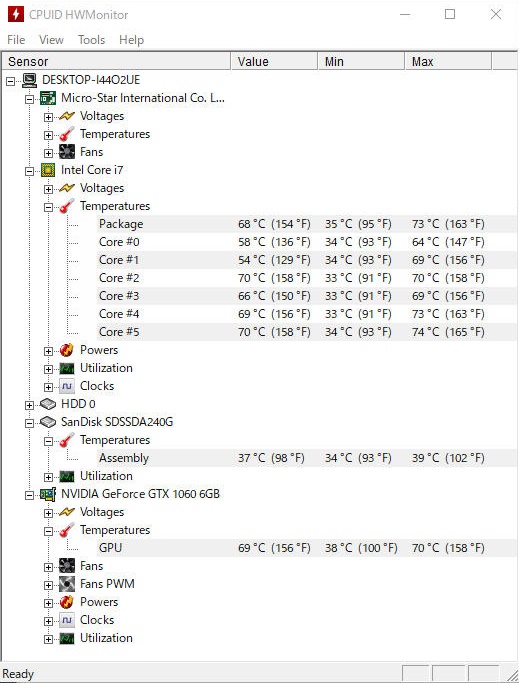Open the File menu
This screenshot has height=683, width=519.
click(16, 40)
